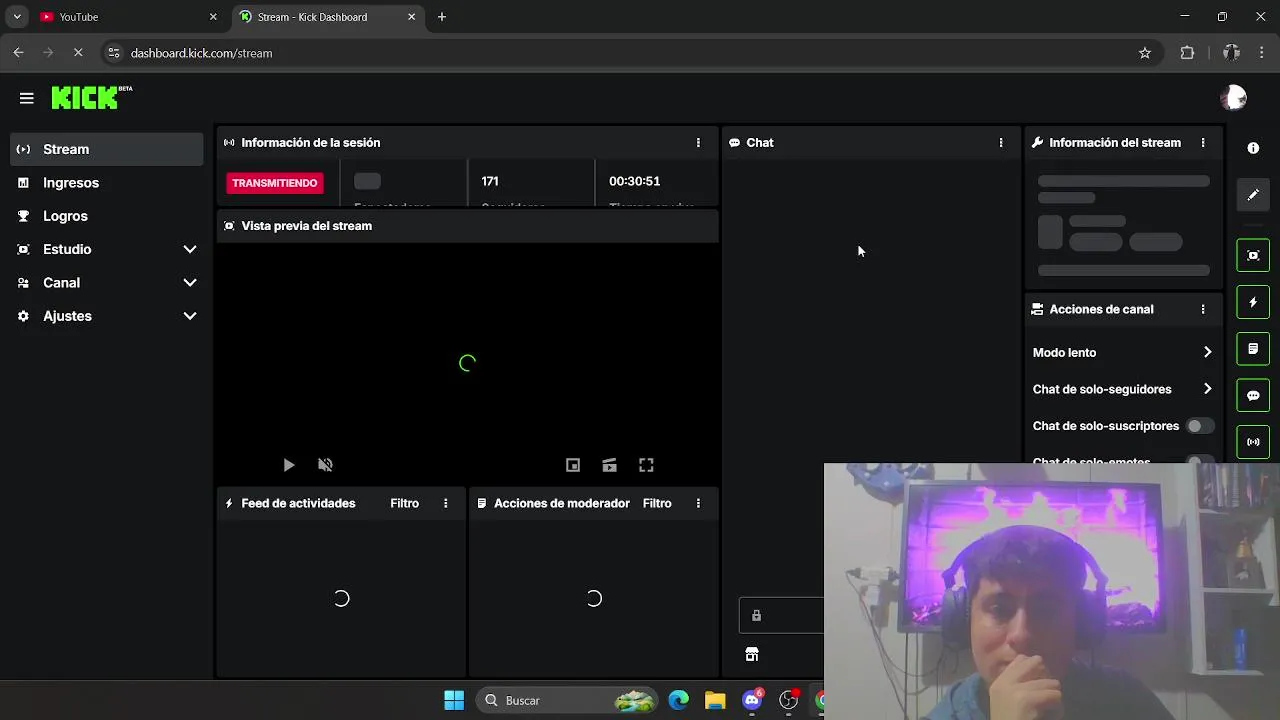Open Feed de actividades options menu
The image size is (1280, 720).
click(x=446, y=504)
